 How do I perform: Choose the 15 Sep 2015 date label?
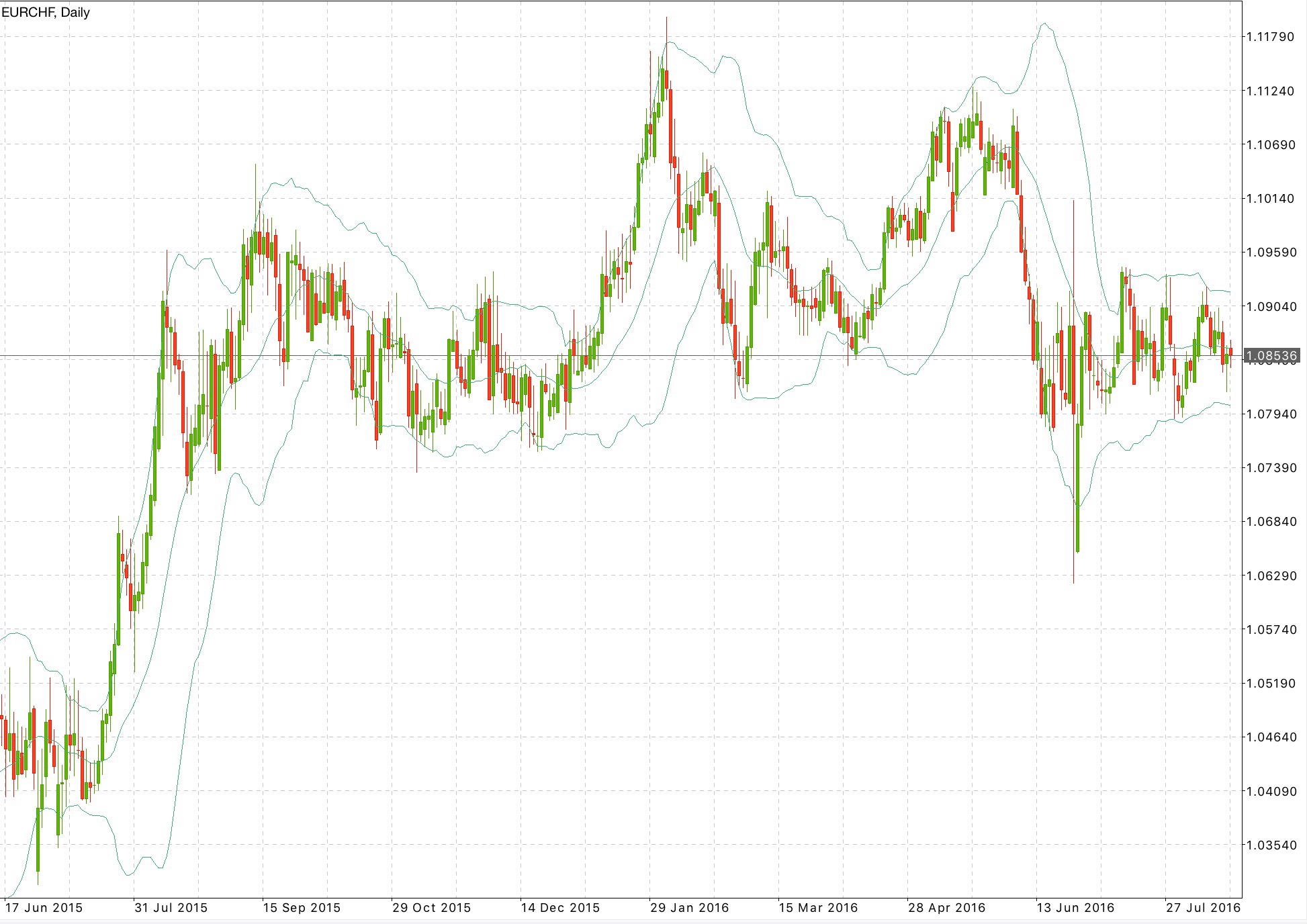[x=302, y=908]
